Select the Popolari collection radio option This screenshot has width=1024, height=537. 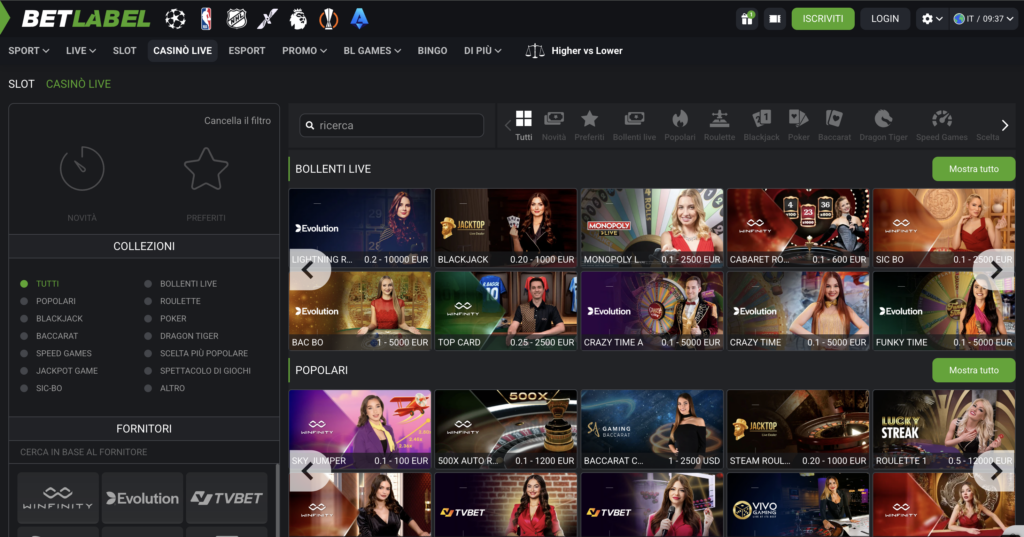24,301
